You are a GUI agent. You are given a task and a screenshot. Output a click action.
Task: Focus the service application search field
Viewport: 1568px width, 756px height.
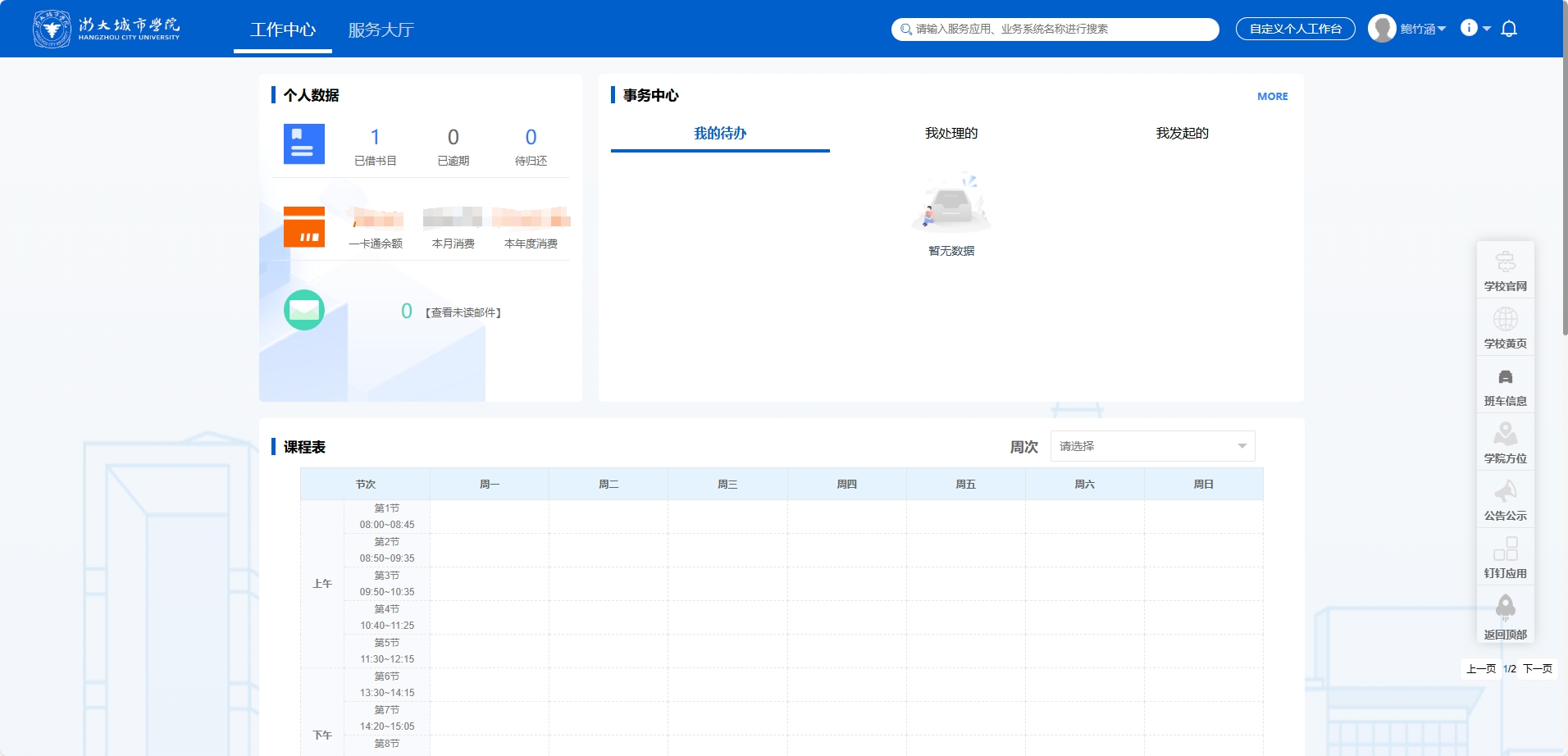point(1055,30)
